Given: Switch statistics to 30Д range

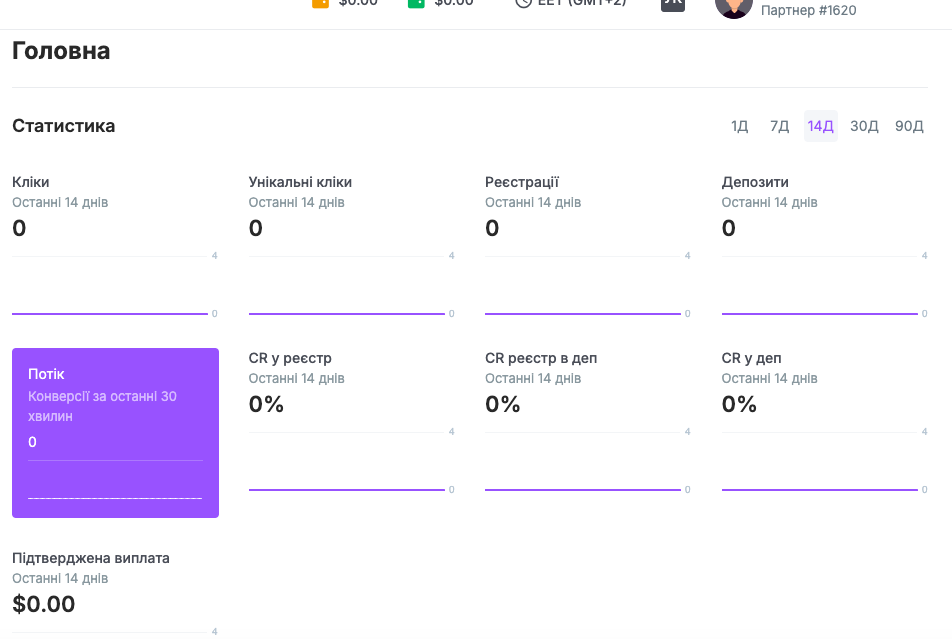Looking at the screenshot, I should 864,126.
